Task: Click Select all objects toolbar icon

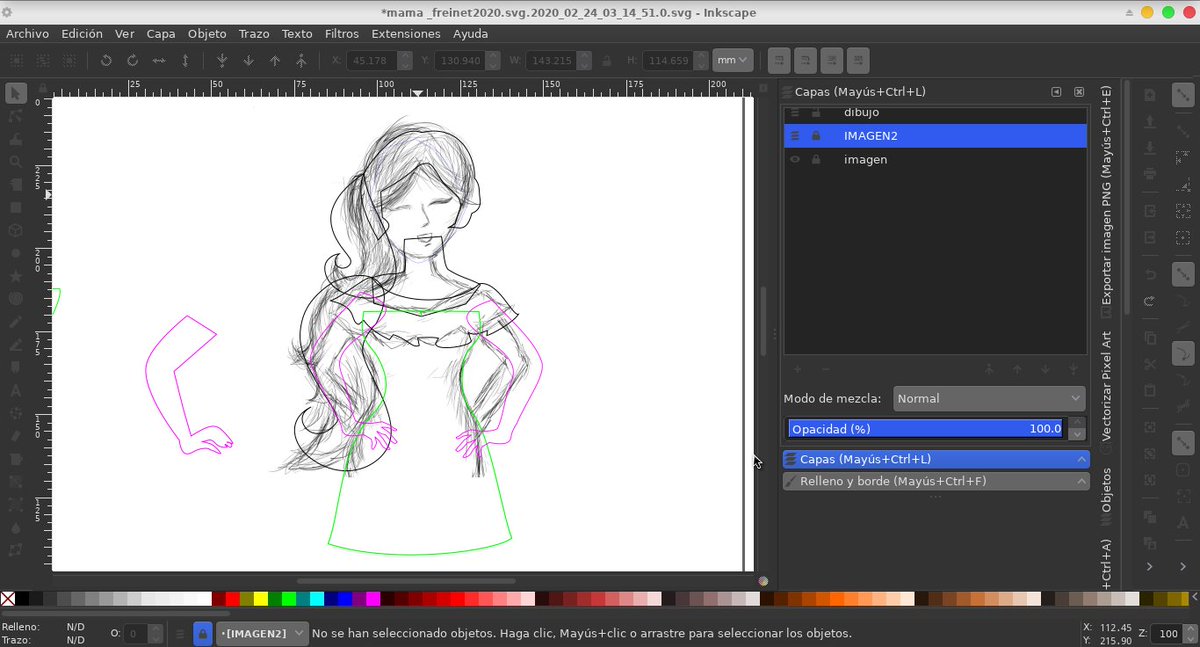Action: (x=16, y=60)
